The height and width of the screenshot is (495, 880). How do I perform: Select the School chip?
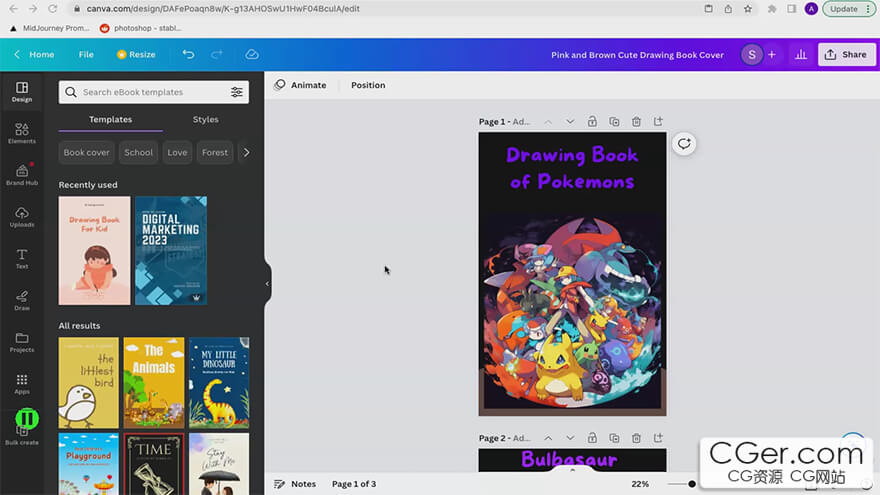(139, 152)
